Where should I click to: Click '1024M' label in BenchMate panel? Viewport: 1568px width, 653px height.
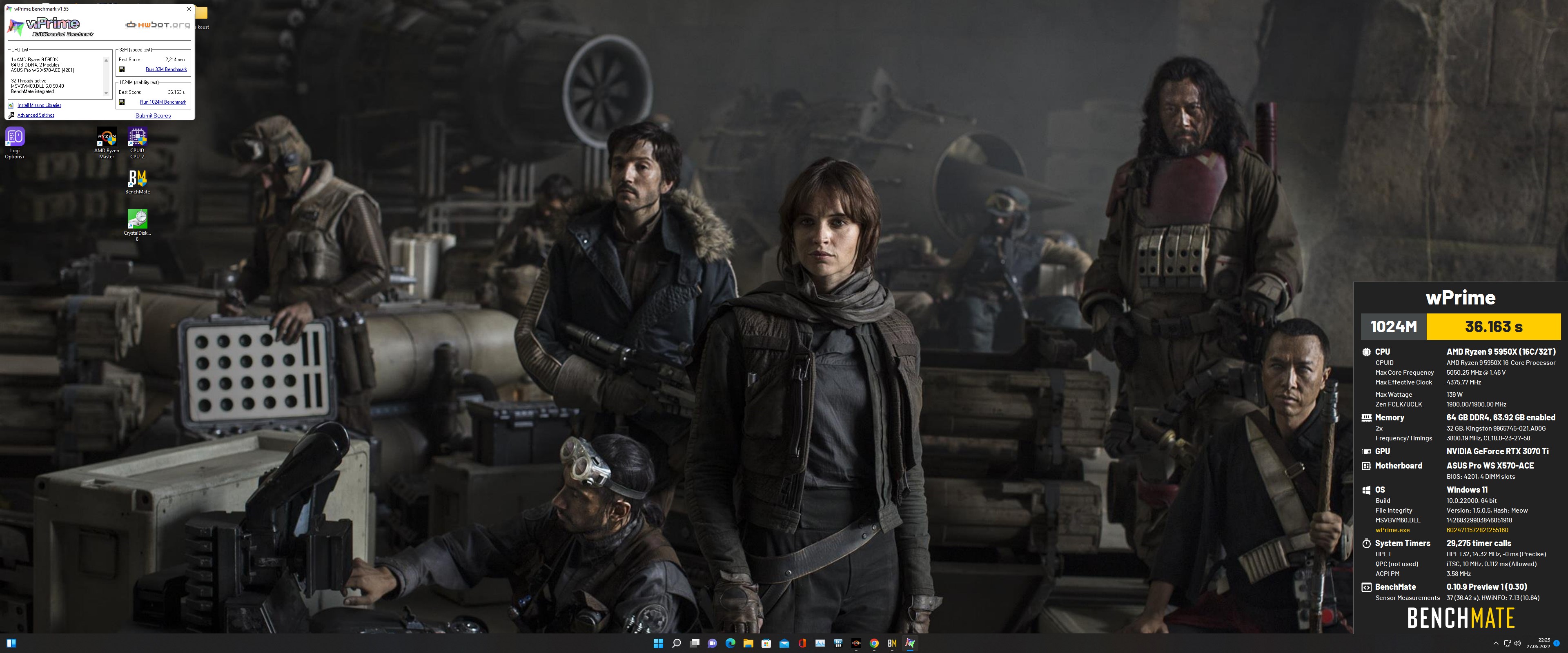(1393, 327)
